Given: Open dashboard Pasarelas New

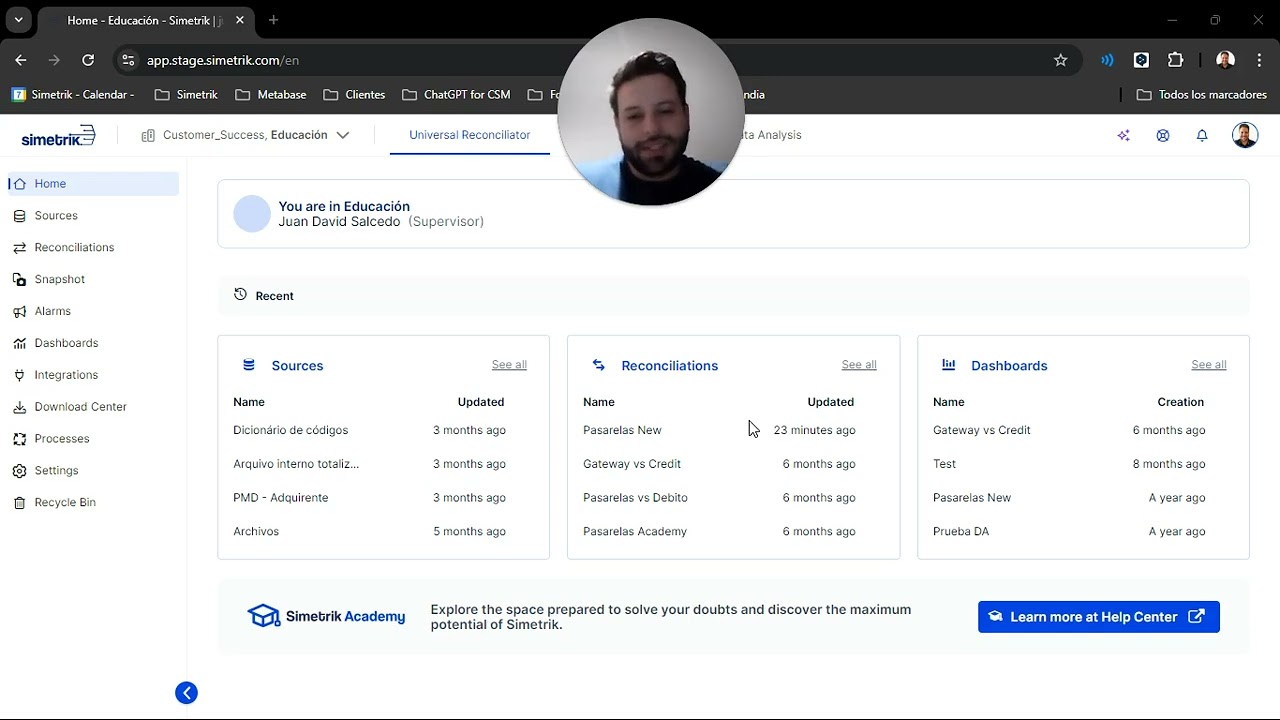Looking at the screenshot, I should (x=972, y=498).
